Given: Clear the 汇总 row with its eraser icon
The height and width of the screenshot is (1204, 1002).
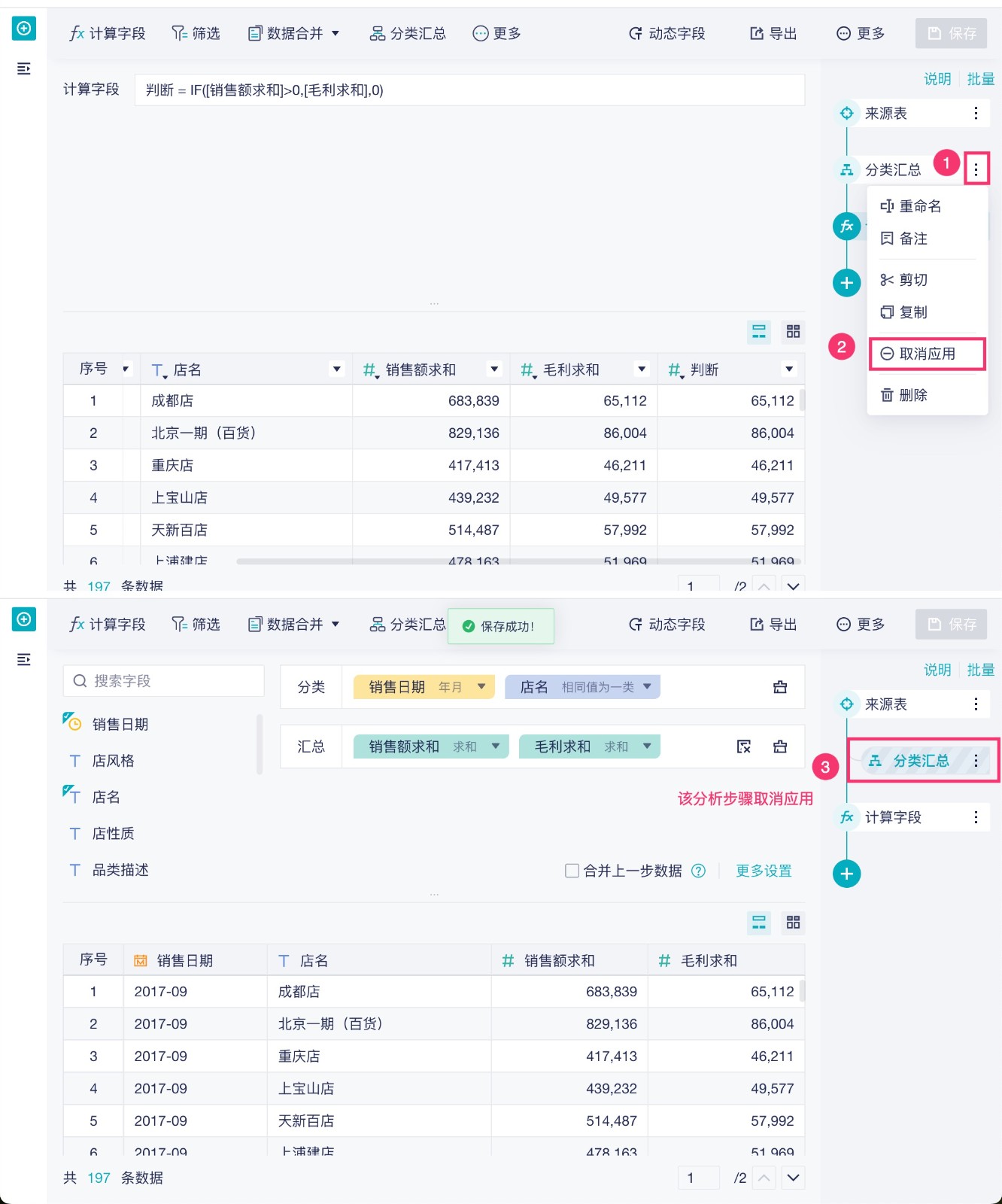Looking at the screenshot, I should pos(780,746).
